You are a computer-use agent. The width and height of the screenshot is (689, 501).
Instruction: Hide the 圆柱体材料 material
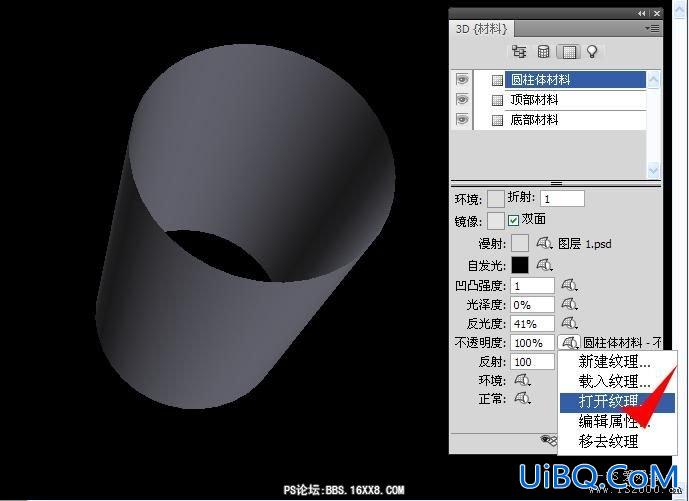[462, 80]
